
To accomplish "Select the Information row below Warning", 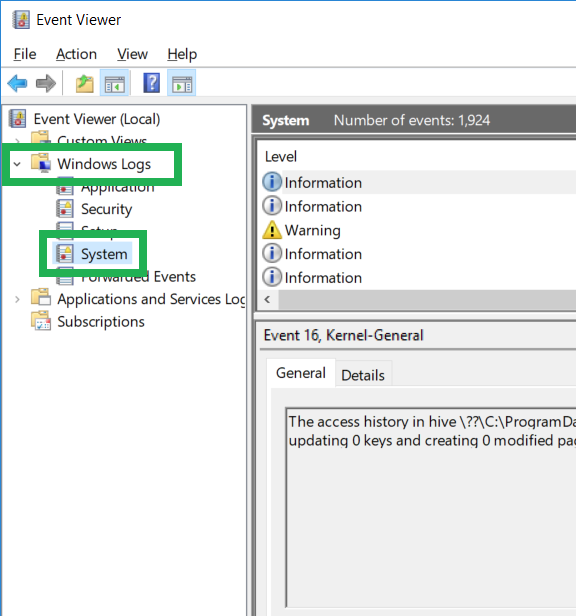I will (419, 254).
